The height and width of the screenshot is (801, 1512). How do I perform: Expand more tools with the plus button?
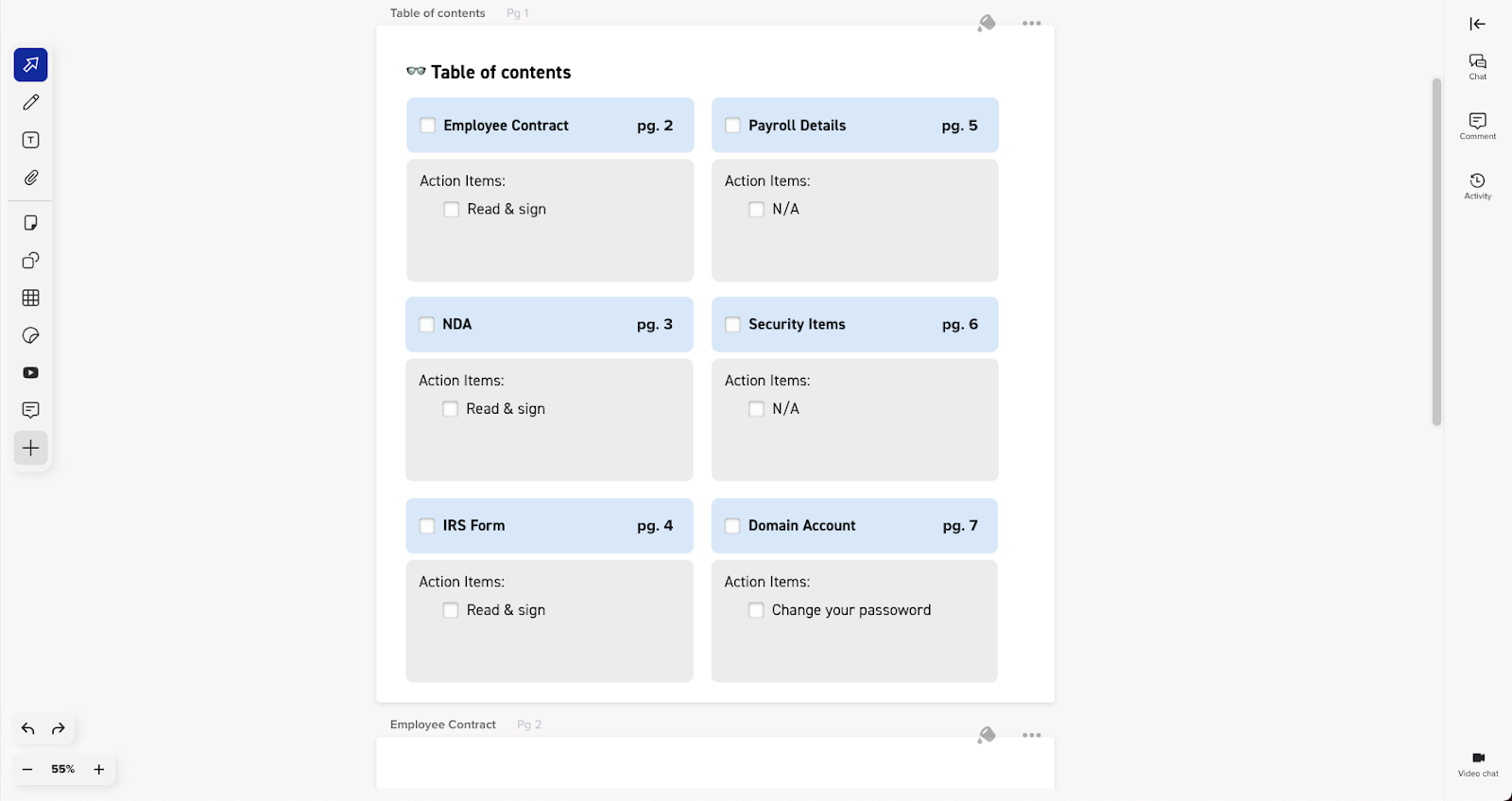point(31,448)
